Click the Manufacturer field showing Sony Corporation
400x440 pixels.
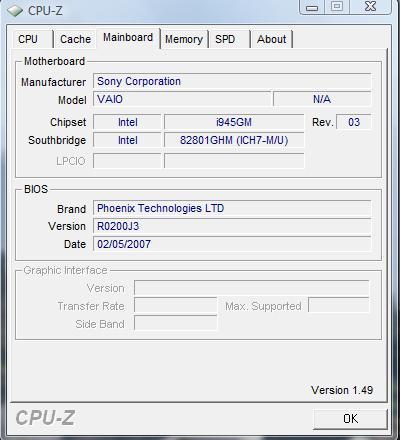click(232, 81)
